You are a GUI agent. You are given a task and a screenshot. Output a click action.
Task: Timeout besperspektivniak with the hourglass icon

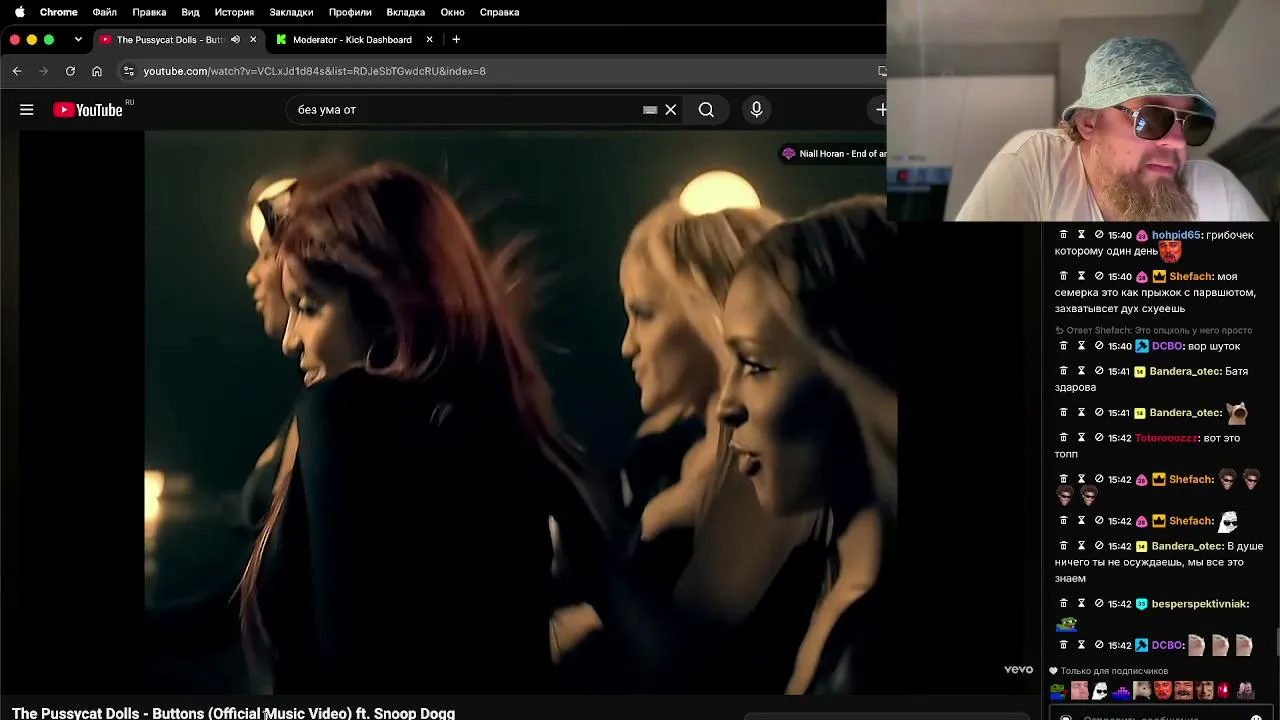pos(1081,604)
